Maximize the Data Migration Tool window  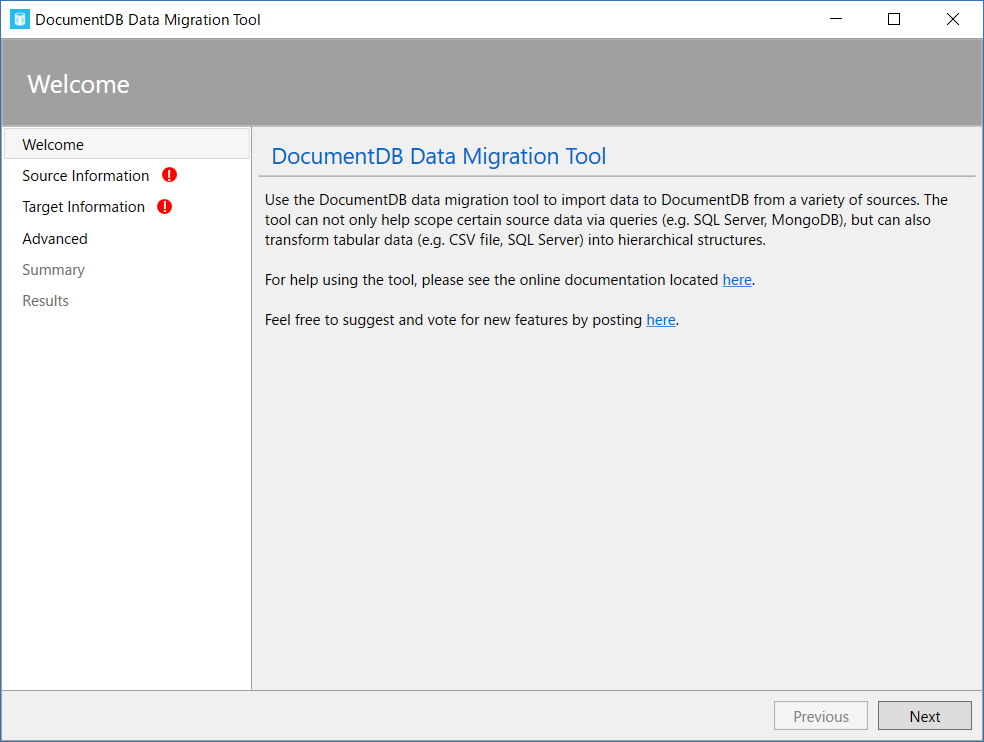click(x=894, y=19)
